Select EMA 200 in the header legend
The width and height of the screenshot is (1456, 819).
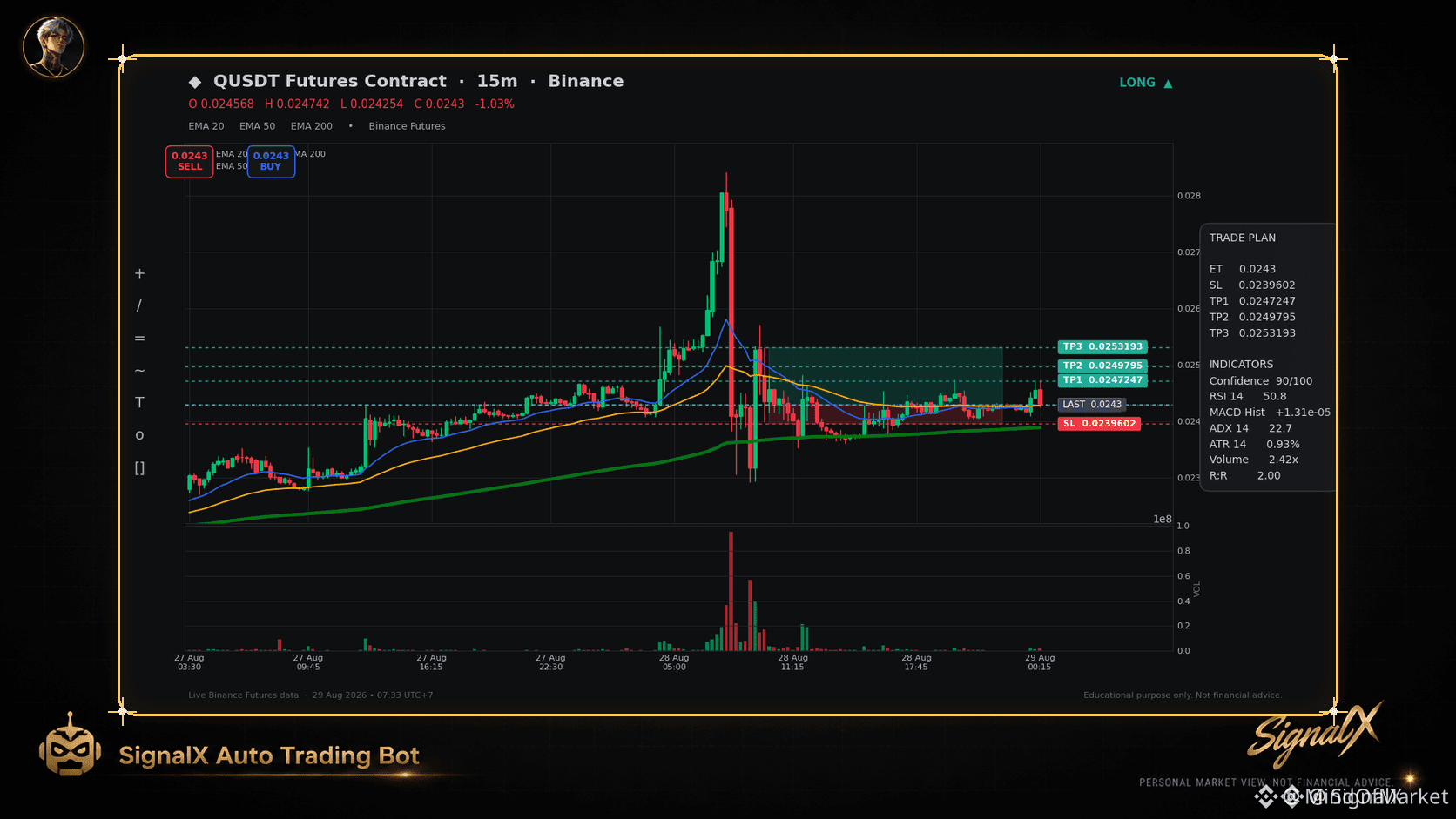pyautogui.click(x=312, y=126)
